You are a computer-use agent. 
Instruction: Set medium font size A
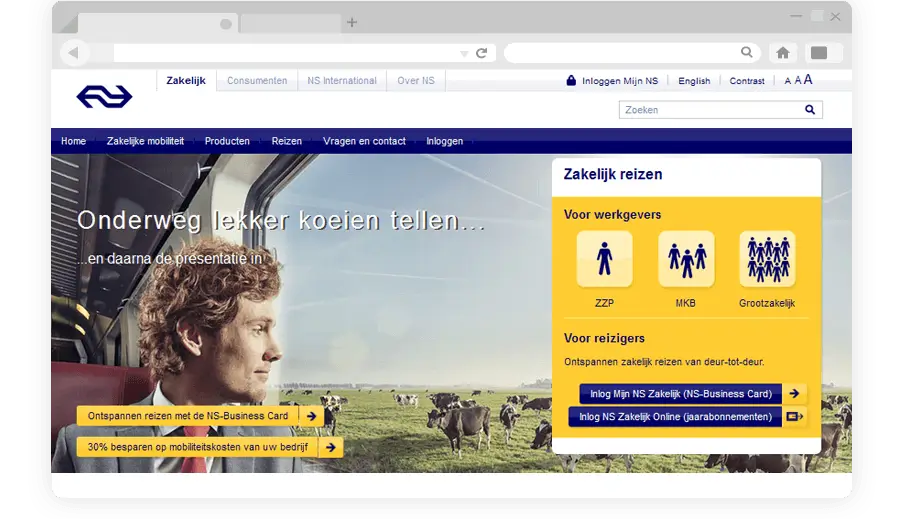[x=797, y=81]
